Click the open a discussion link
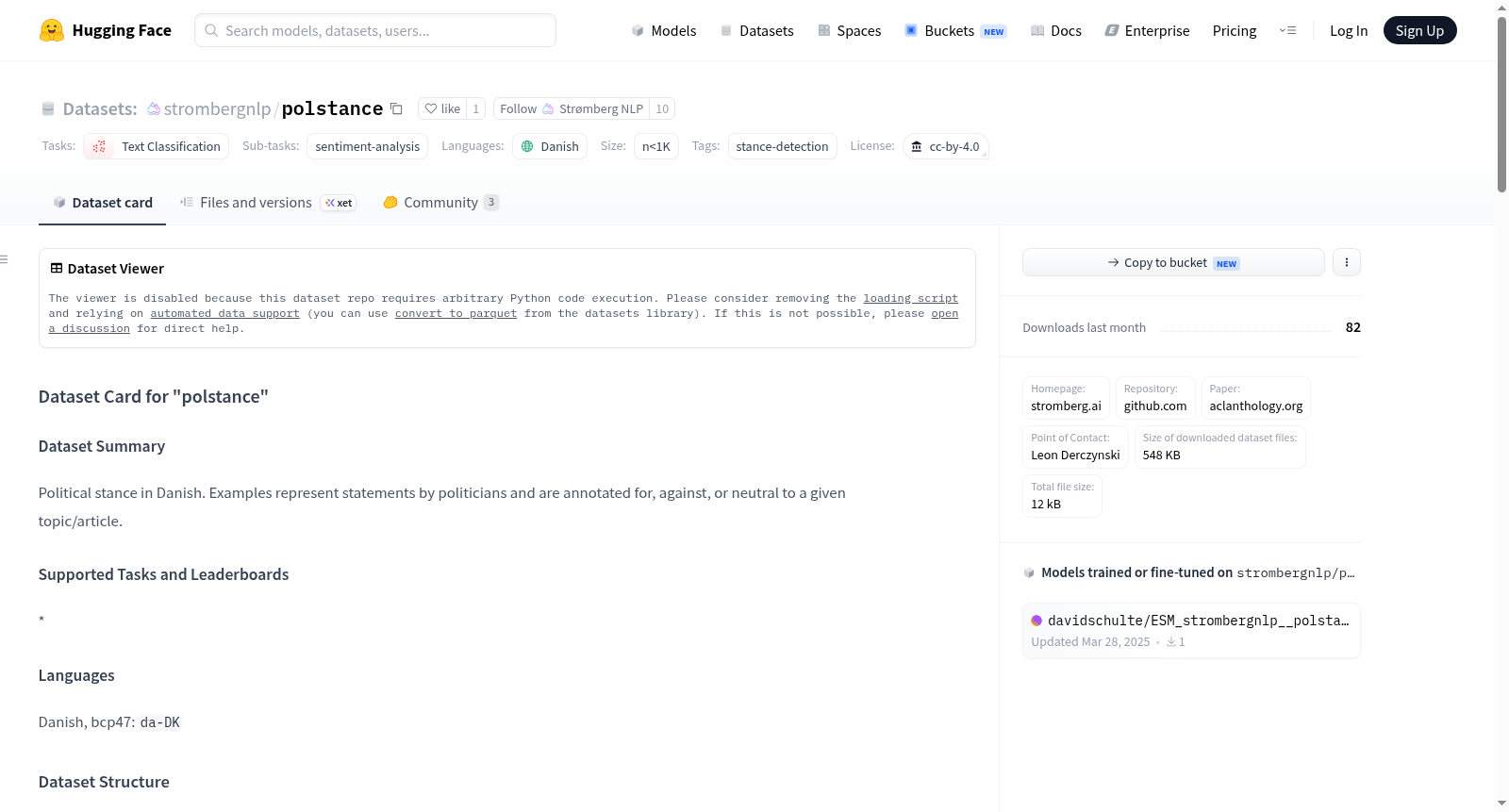This screenshot has height=812, width=1509. [944, 313]
